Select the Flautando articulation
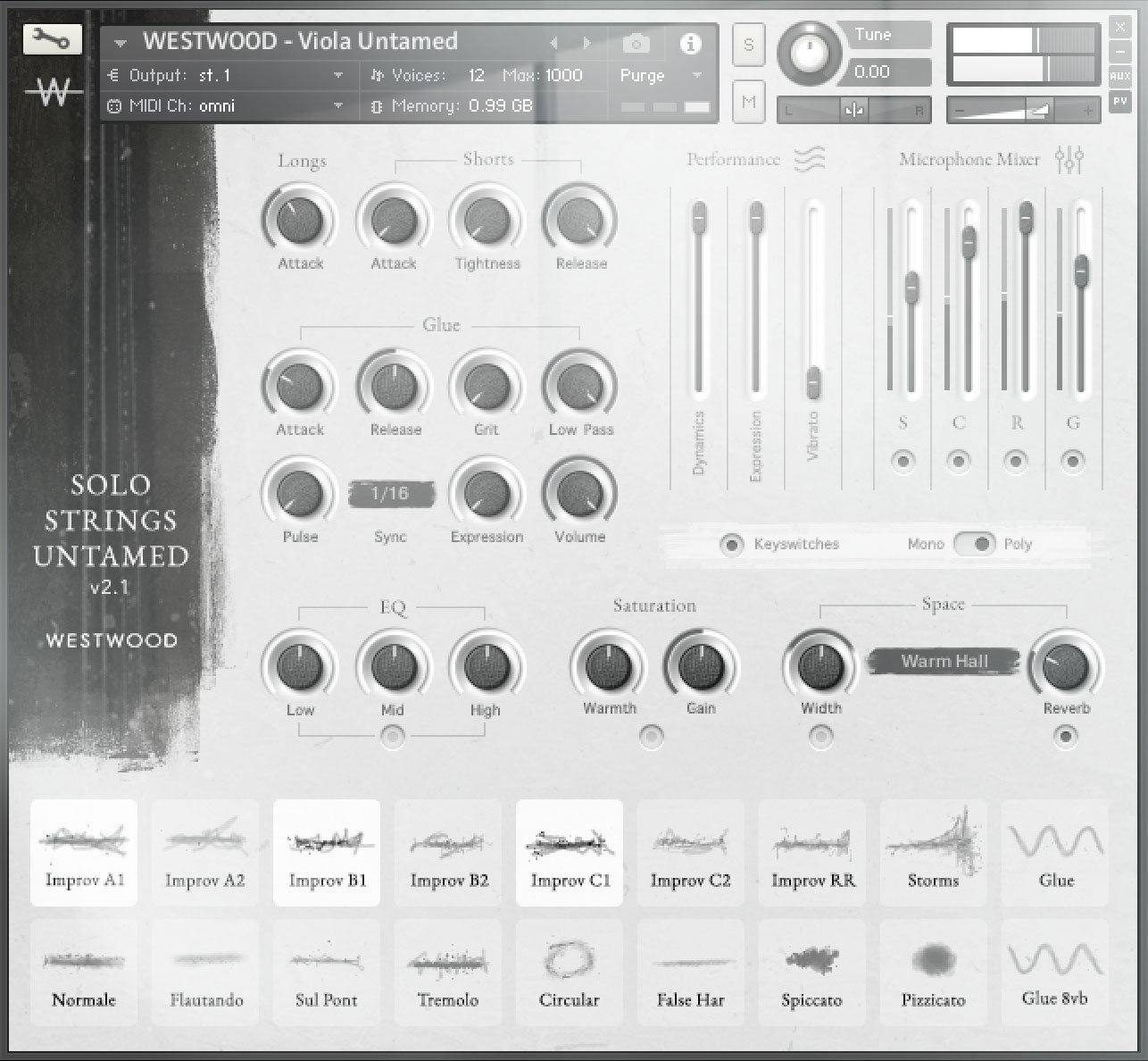Screen dimensions: 1148x1061 click(x=205, y=973)
